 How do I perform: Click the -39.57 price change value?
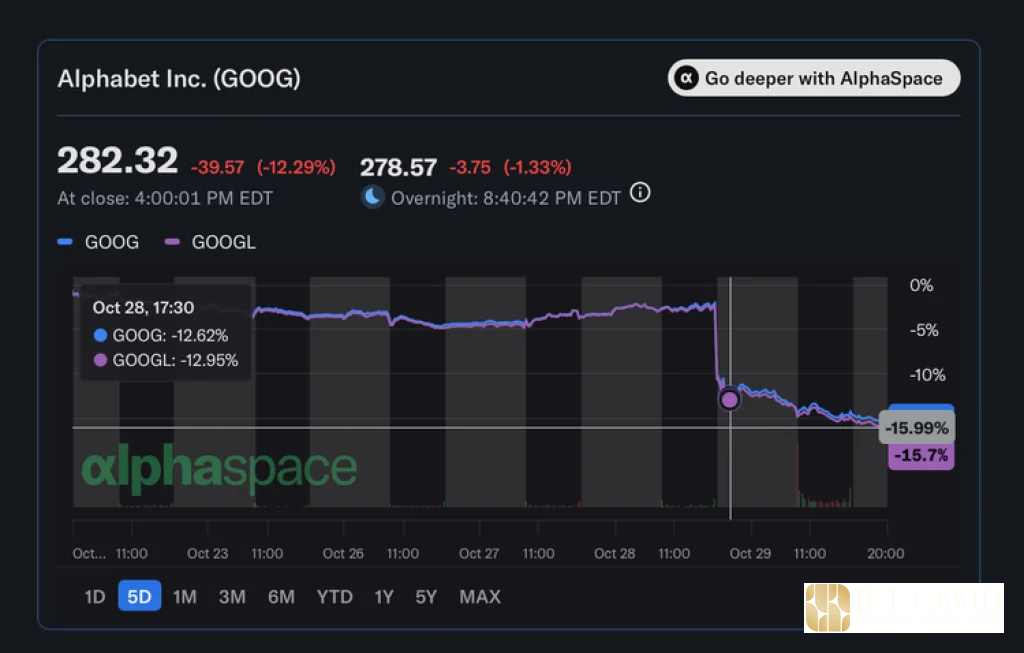[x=217, y=167]
